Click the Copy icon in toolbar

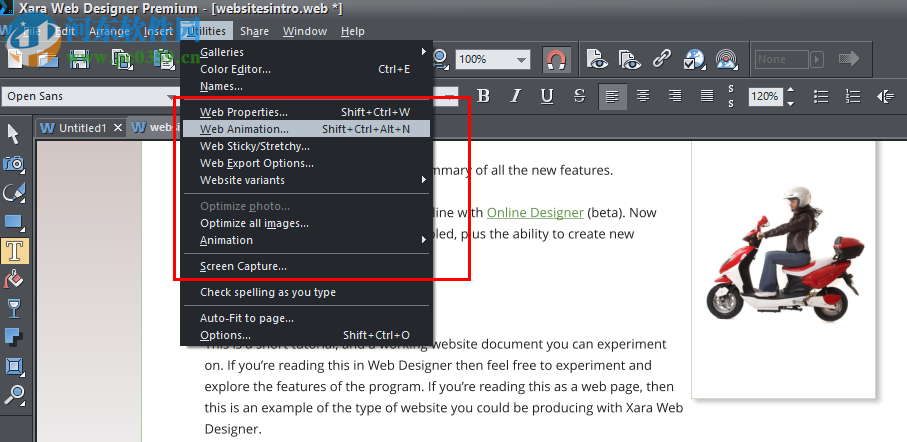(x=123, y=59)
